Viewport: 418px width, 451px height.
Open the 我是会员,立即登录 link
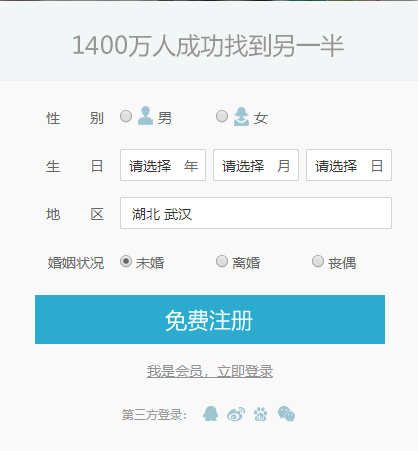(210, 371)
